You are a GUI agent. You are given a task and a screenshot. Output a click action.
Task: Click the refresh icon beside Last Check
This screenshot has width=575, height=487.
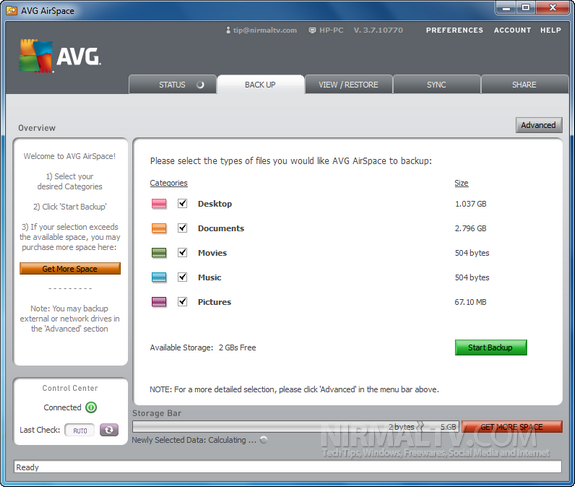coord(109,430)
